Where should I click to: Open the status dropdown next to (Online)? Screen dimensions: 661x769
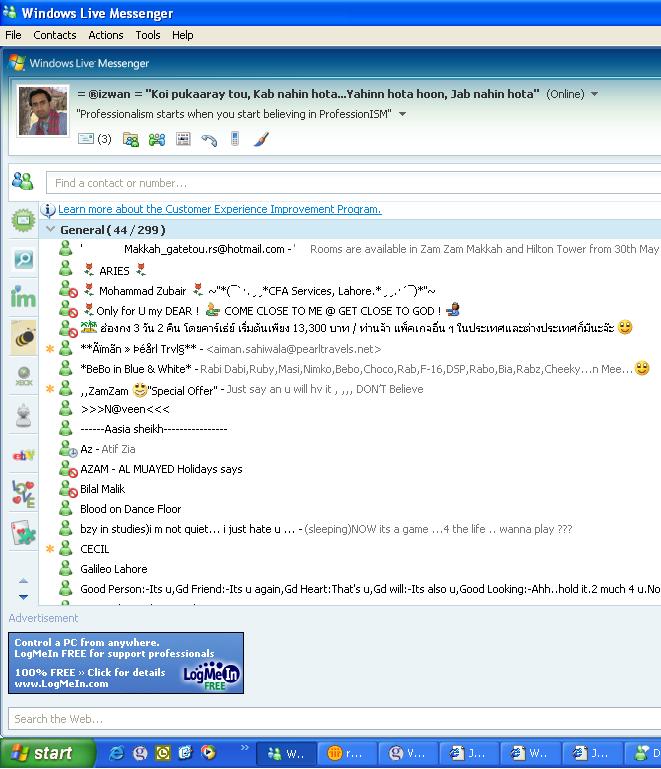[x=594, y=94]
